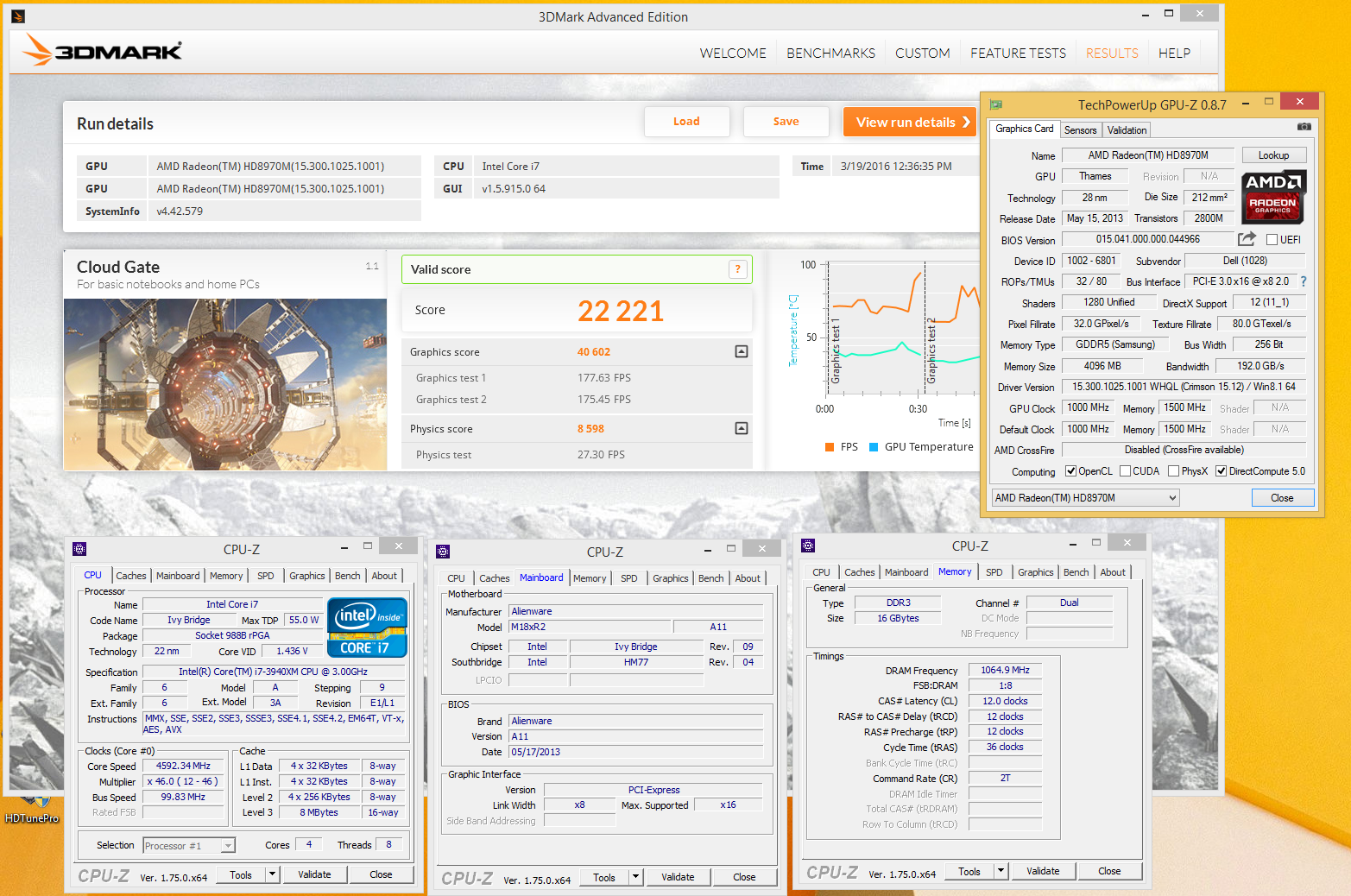Click the icon of the CPU-Z CPU window

pyautogui.click(x=79, y=549)
